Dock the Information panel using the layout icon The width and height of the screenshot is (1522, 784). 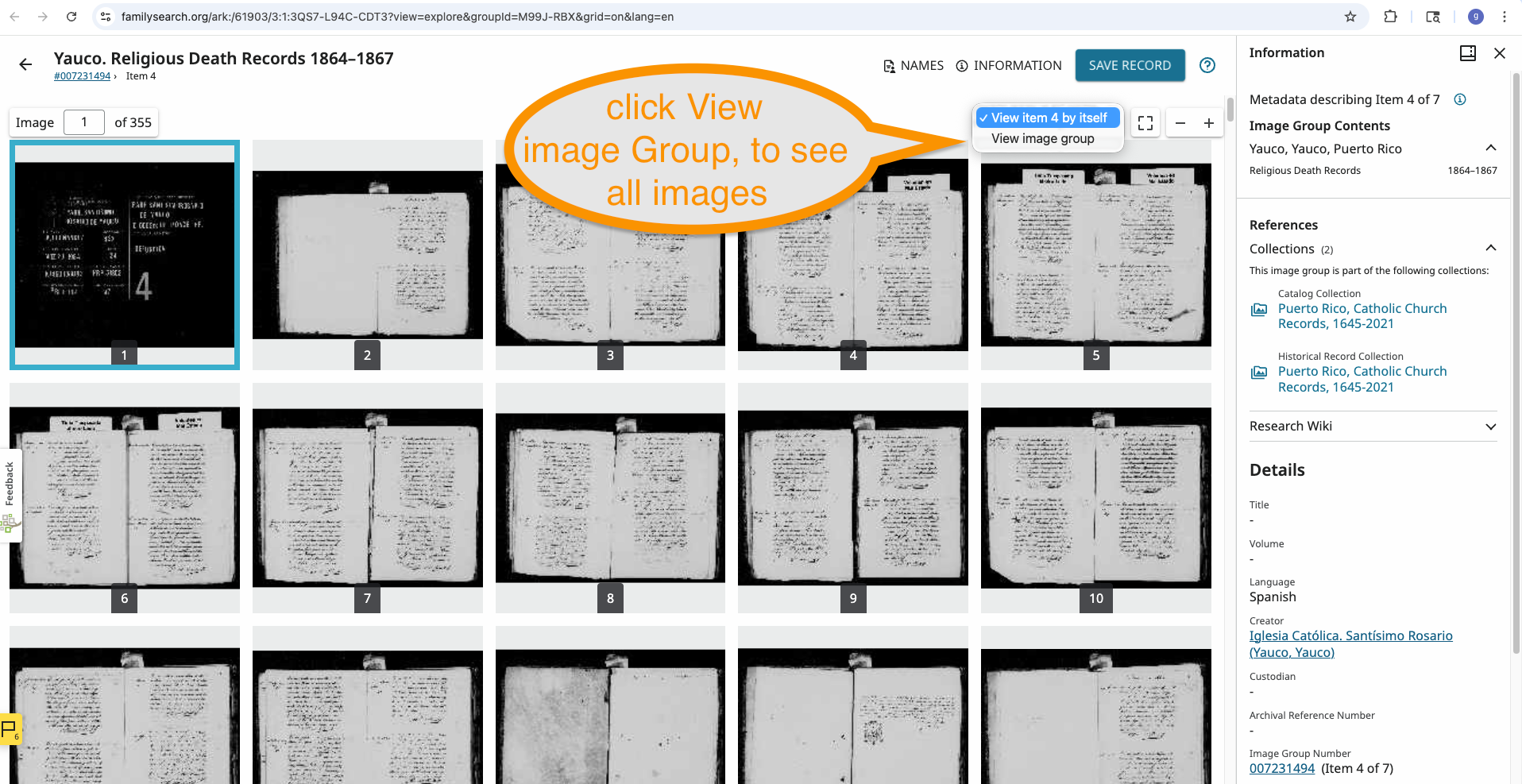point(1468,53)
